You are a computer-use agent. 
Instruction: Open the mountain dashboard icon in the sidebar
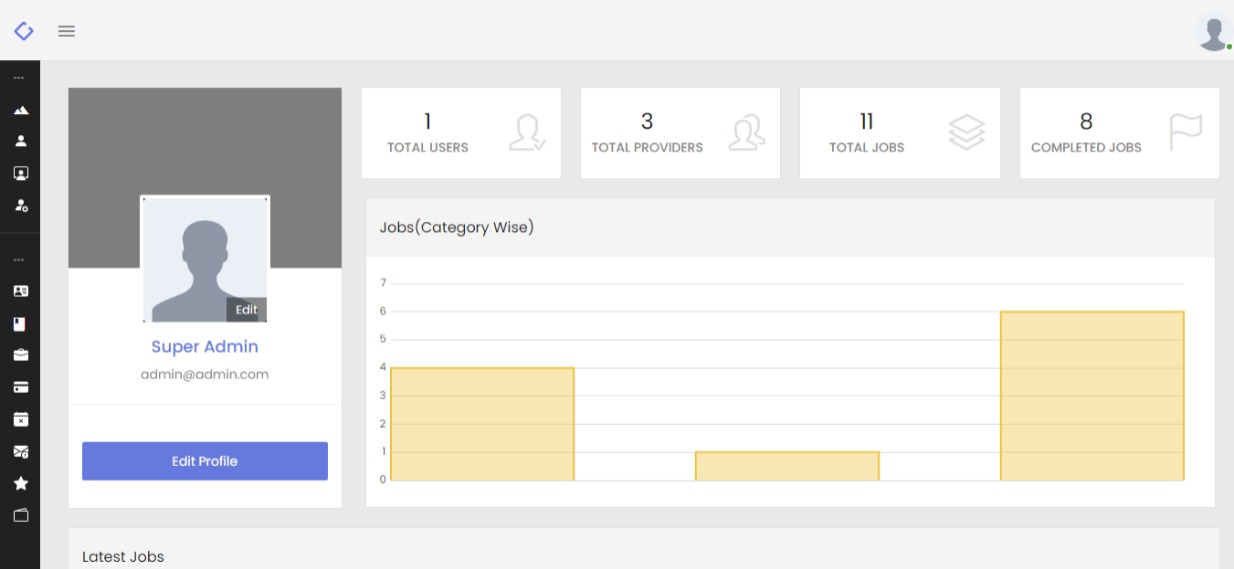click(20, 110)
